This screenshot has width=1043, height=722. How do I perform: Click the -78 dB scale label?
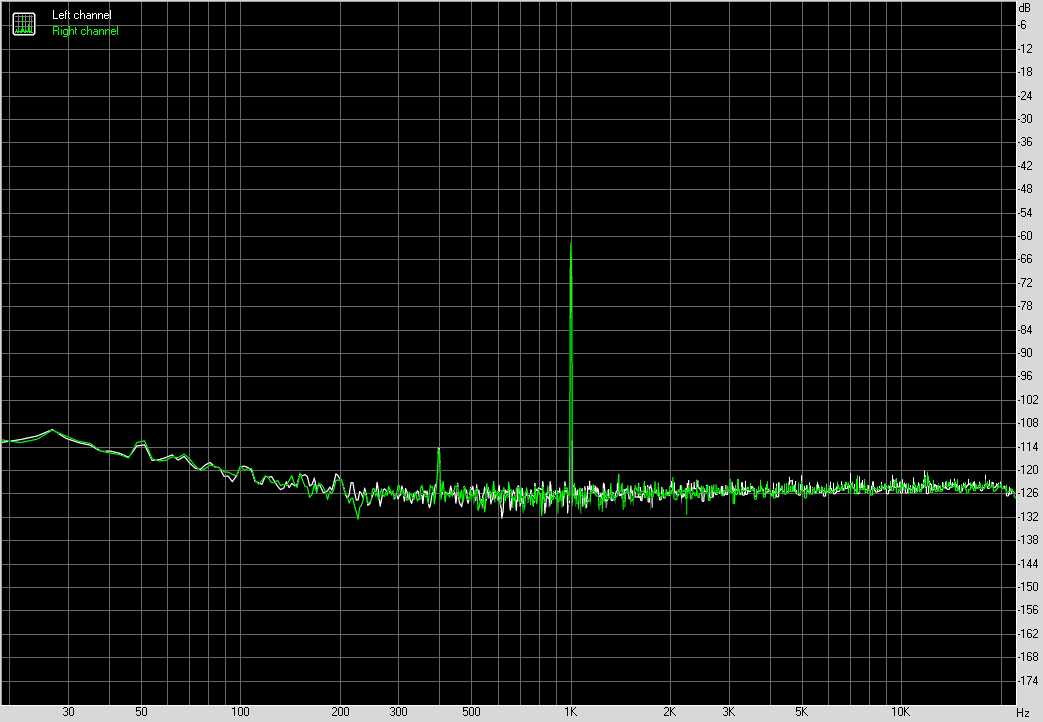(1025, 306)
